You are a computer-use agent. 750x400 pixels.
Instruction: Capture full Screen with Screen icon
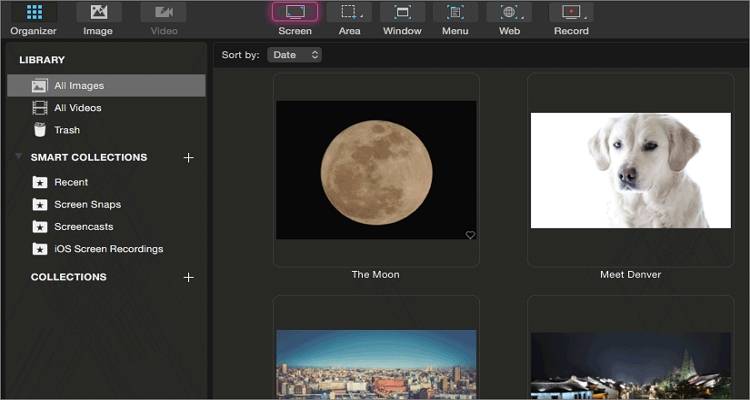pyautogui.click(x=295, y=12)
